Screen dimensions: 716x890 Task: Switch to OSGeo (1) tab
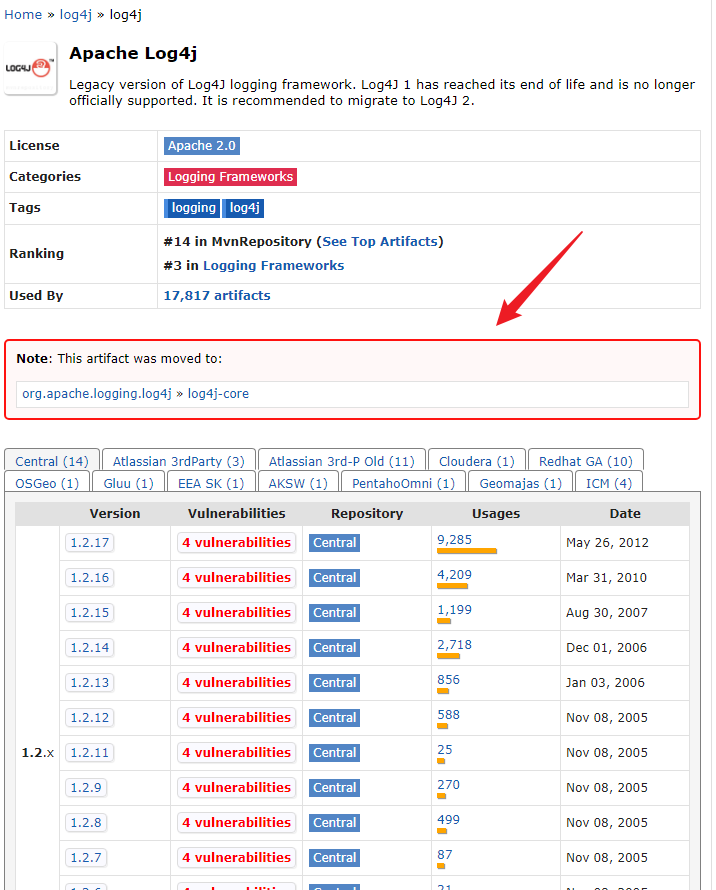tap(47, 482)
